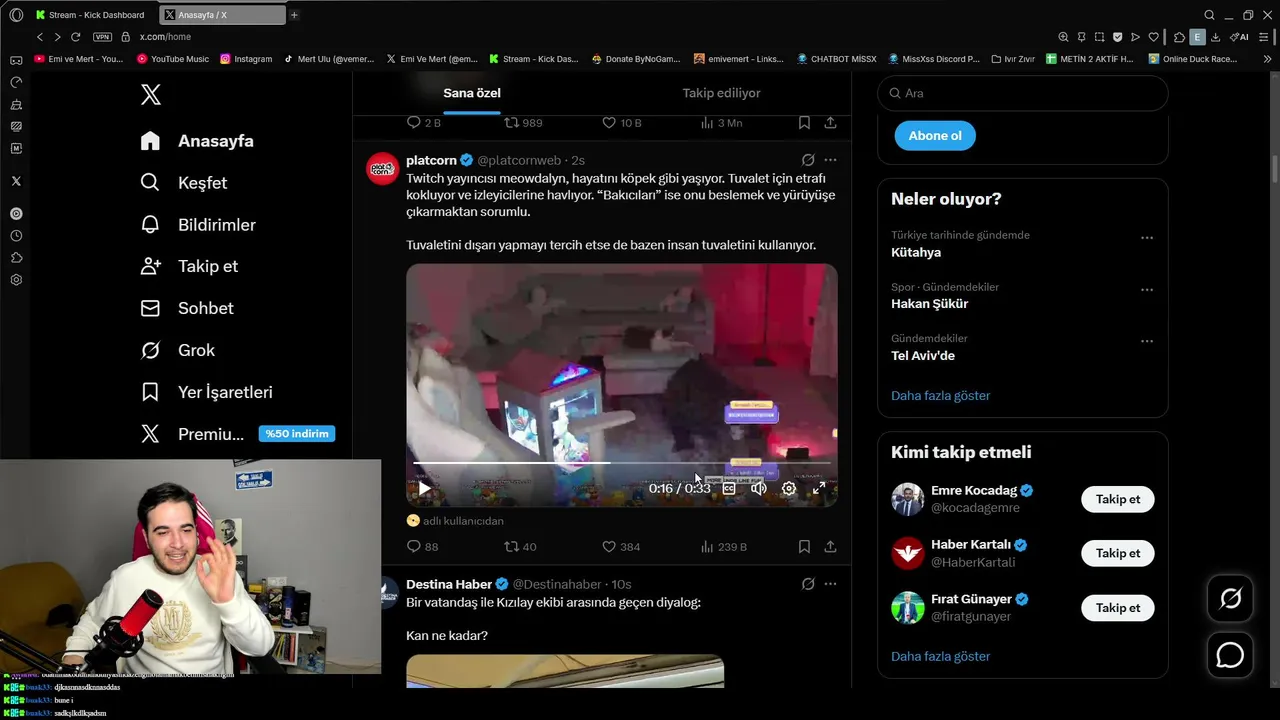Viewport: 1280px width, 720px height.
Task: Open Grok action icon on Destina Haber post
Action: pos(808,584)
